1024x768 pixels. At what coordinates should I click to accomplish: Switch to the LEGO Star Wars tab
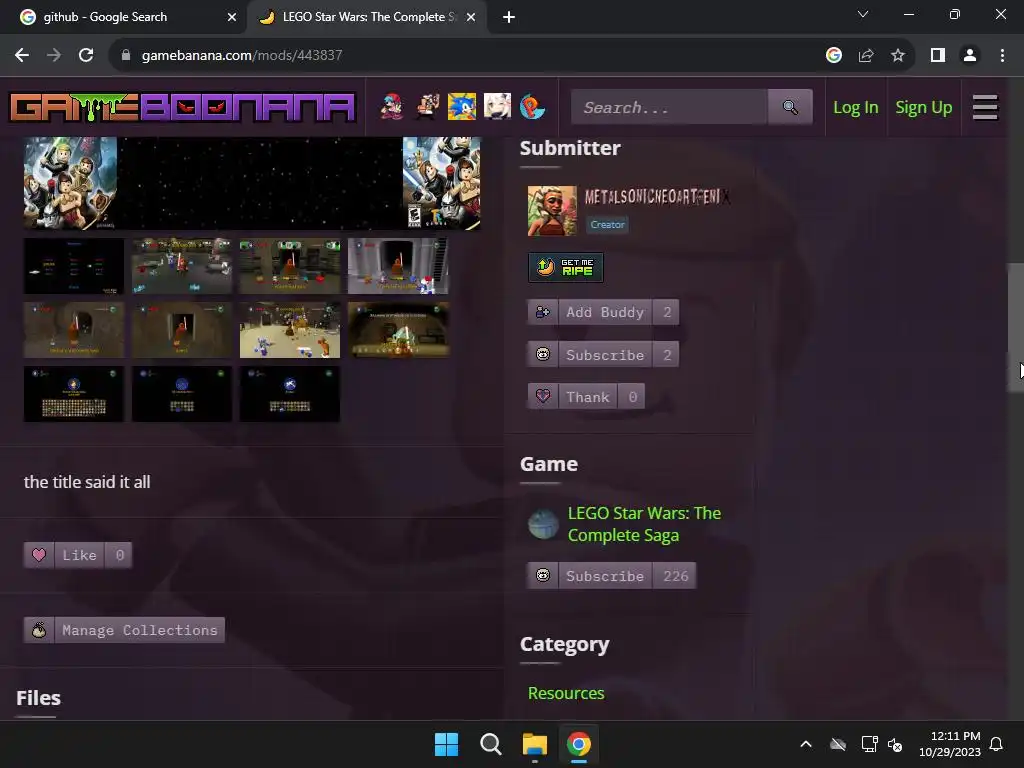[366, 17]
